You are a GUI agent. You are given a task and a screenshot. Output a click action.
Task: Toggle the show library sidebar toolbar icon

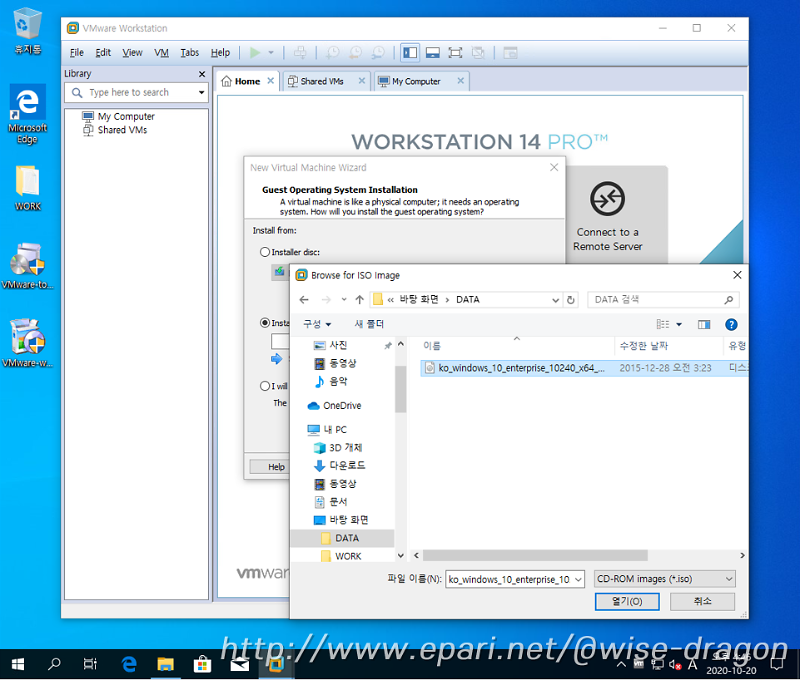[410, 53]
